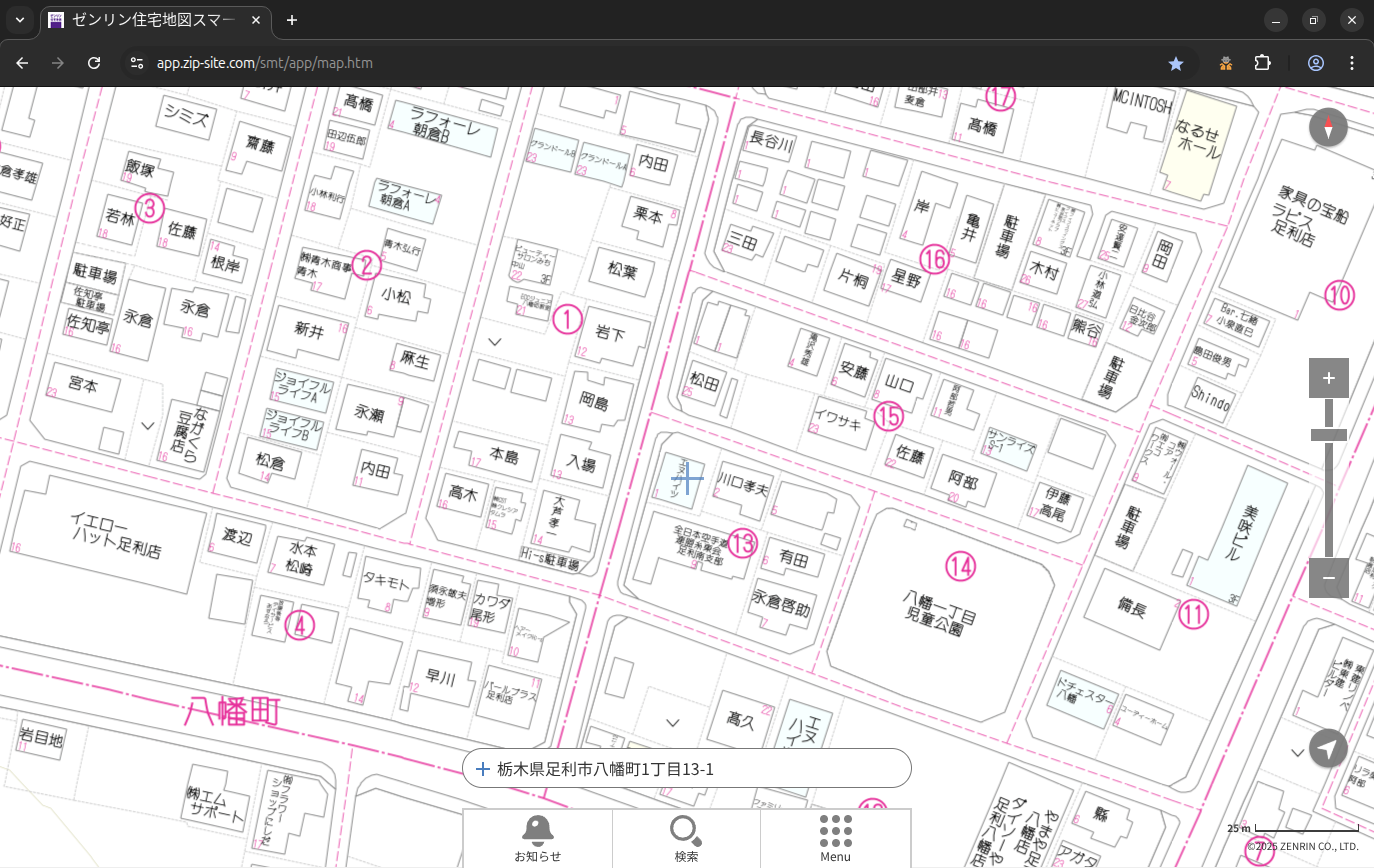Click 家具の宝船 ラビス足利店 label

(1311, 215)
